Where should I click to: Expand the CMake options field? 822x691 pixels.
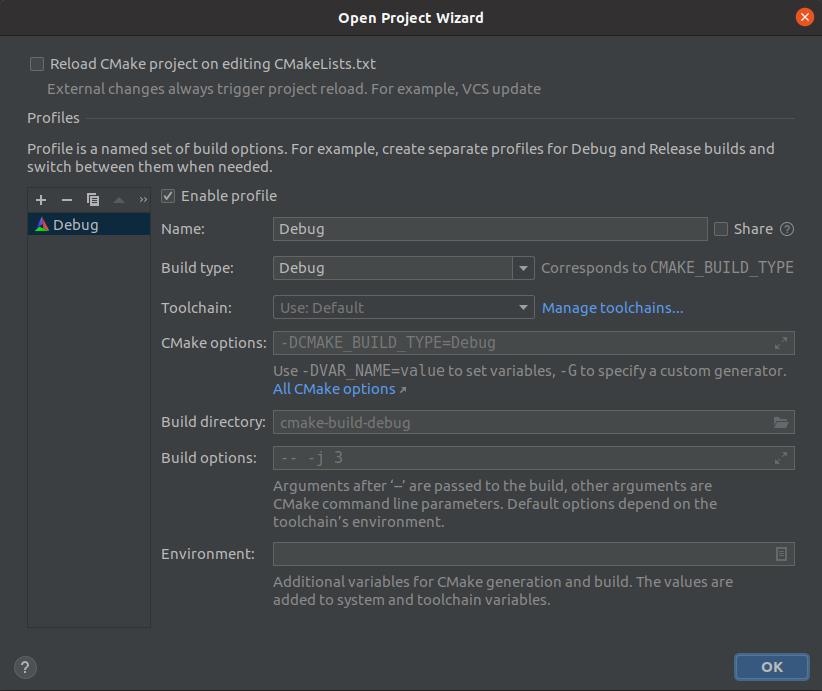(x=781, y=343)
